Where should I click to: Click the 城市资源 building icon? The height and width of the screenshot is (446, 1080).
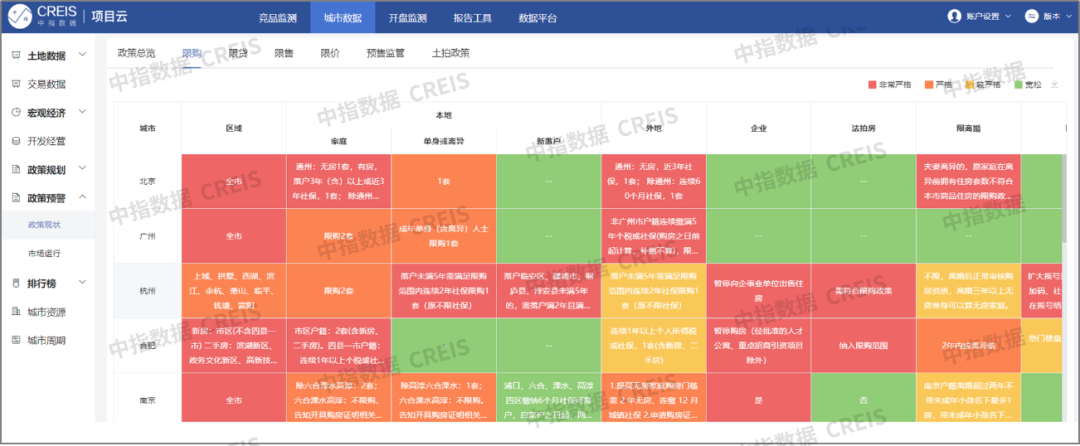pos(16,312)
